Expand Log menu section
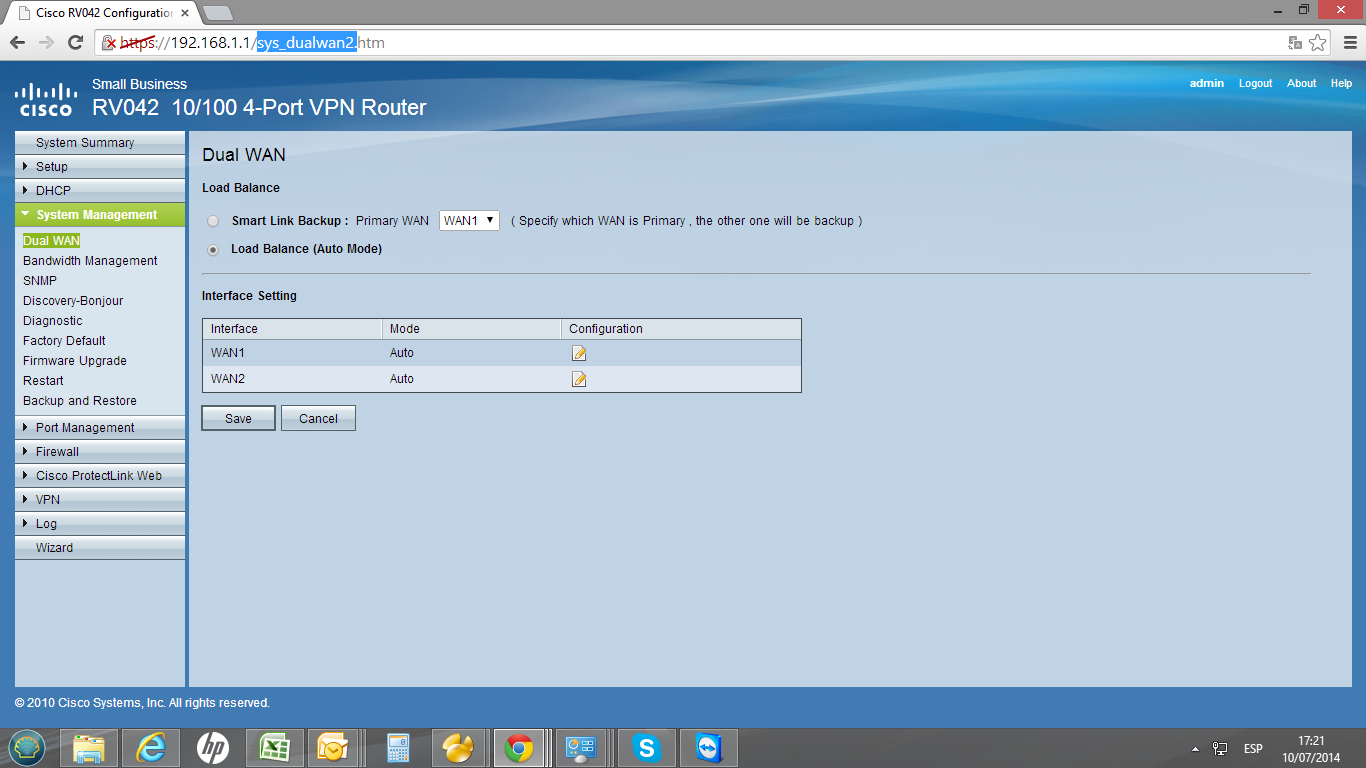1366x768 pixels. point(100,524)
